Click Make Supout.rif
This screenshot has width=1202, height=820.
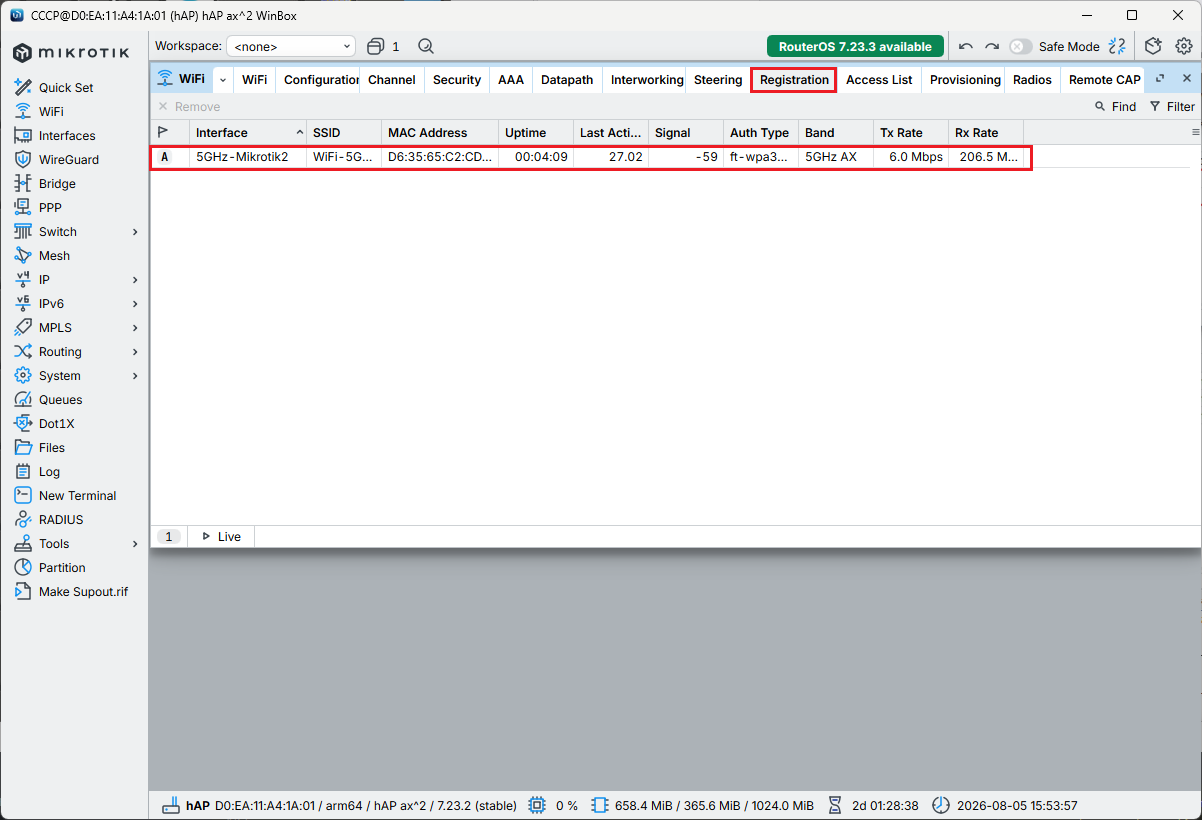(83, 592)
